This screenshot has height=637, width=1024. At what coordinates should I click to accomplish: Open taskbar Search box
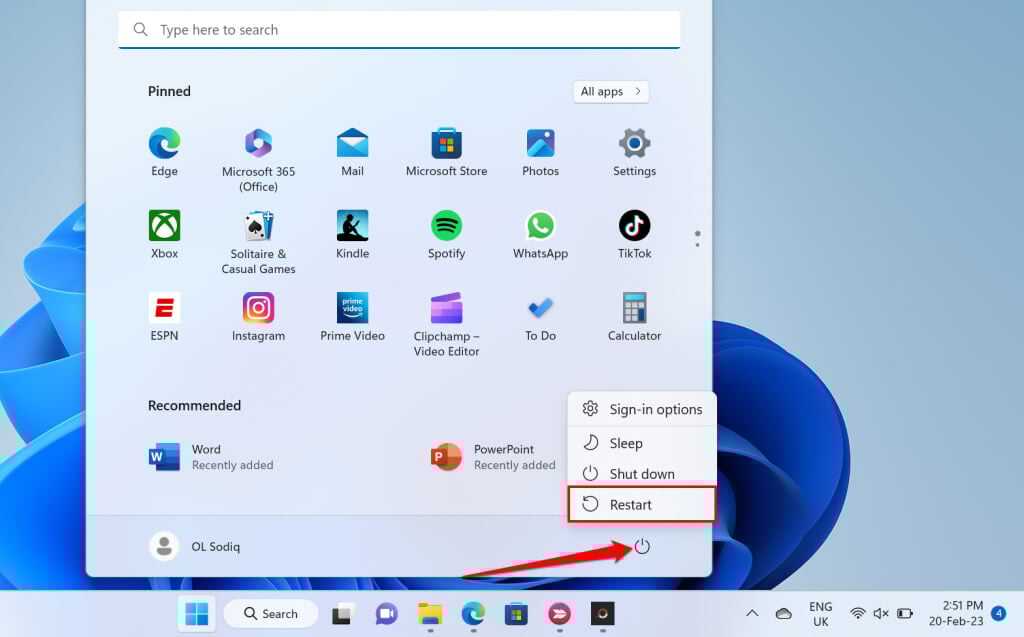click(271, 613)
